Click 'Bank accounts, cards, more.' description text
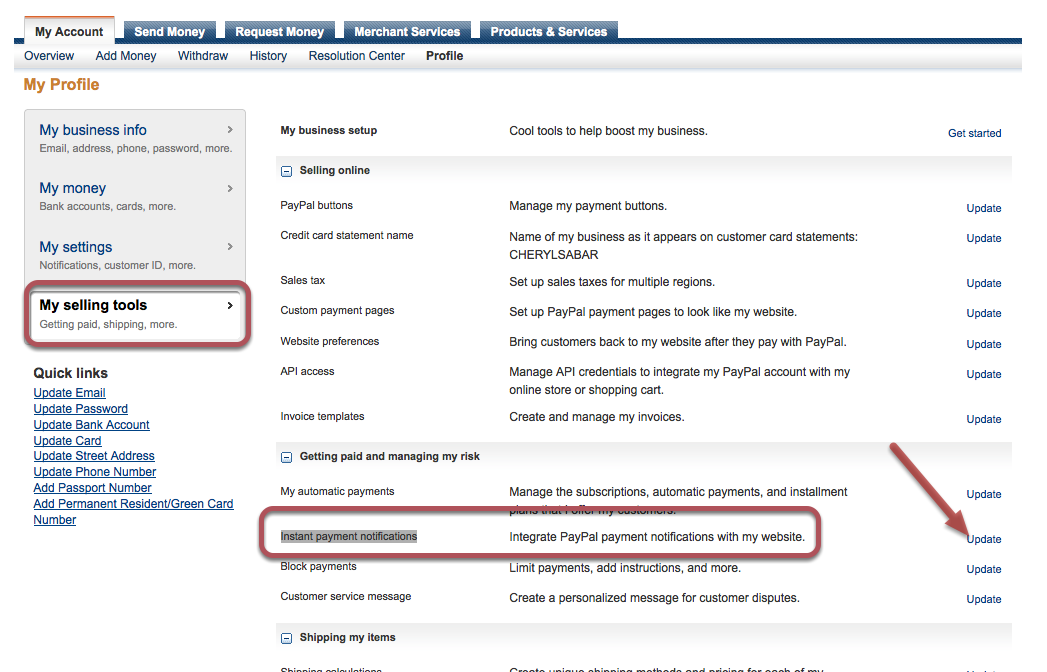Viewport: 1047px width, 672px height. click(x=108, y=206)
